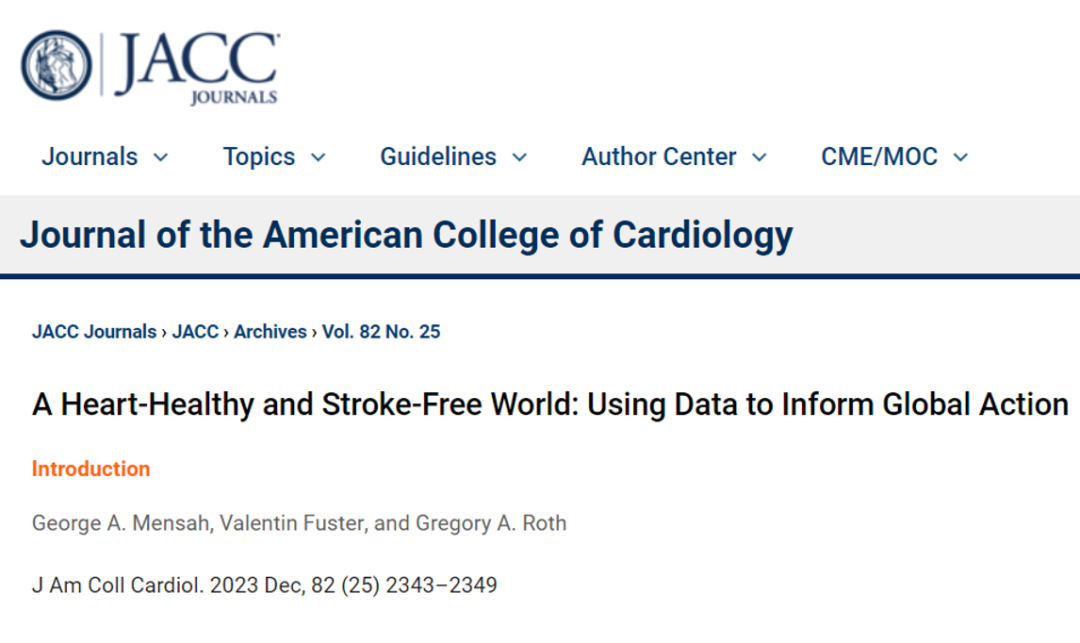This screenshot has height=643, width=1080.
Task: Click the JACC Journals wordmark logo
Action: (x=197, y=67)
